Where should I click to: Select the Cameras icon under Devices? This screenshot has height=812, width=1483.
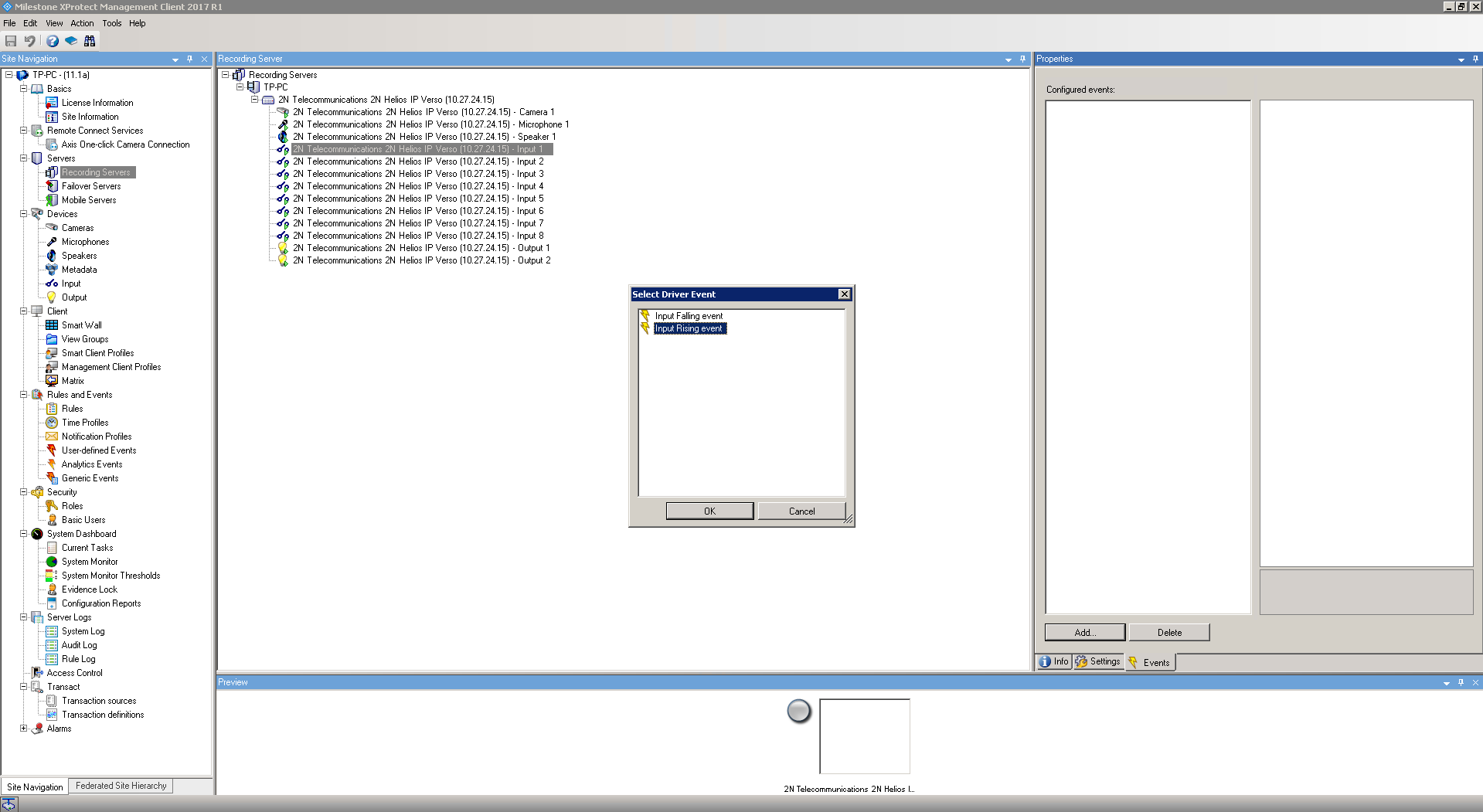(52, 228)
